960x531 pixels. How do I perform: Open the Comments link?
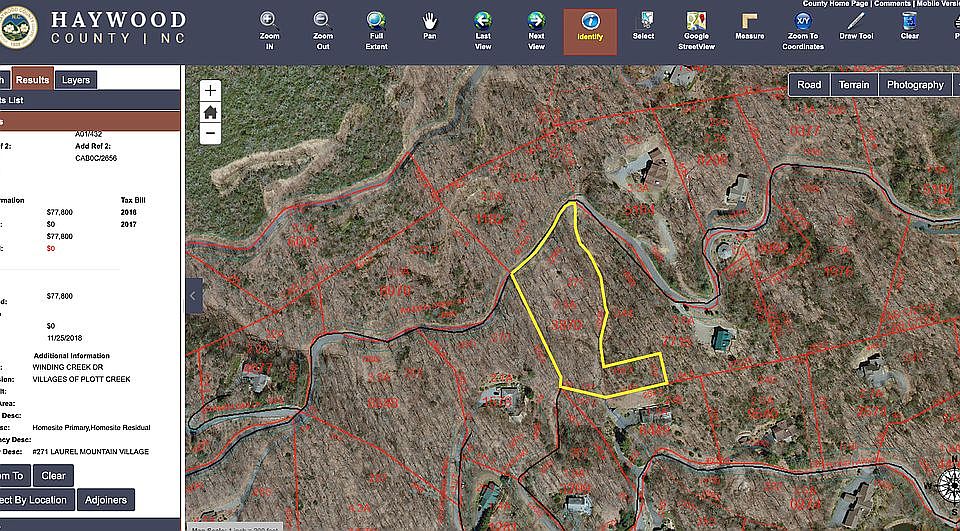point(893,4)
